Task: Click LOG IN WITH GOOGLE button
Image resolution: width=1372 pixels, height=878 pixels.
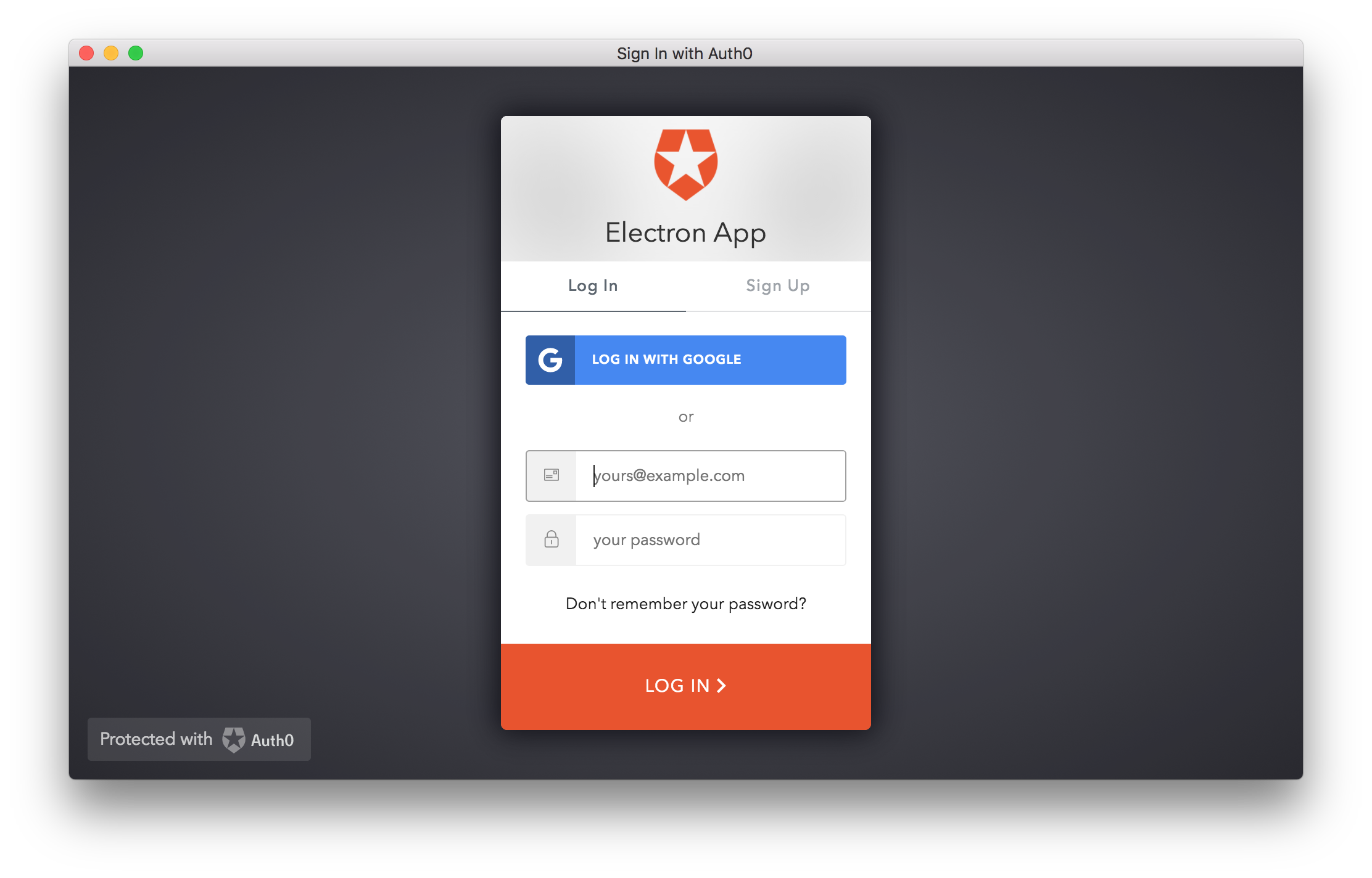Action: (x=685, y=358)
